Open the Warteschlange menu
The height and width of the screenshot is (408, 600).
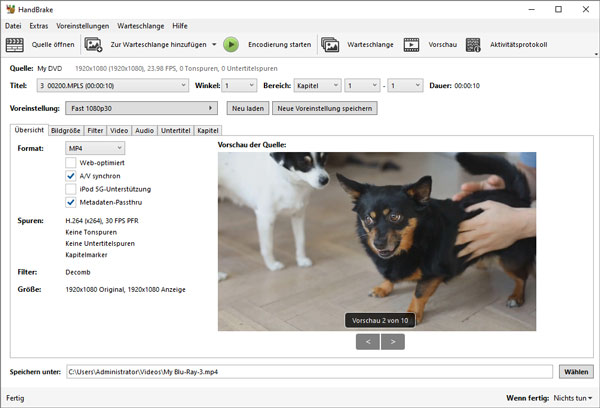coord(141,26)
